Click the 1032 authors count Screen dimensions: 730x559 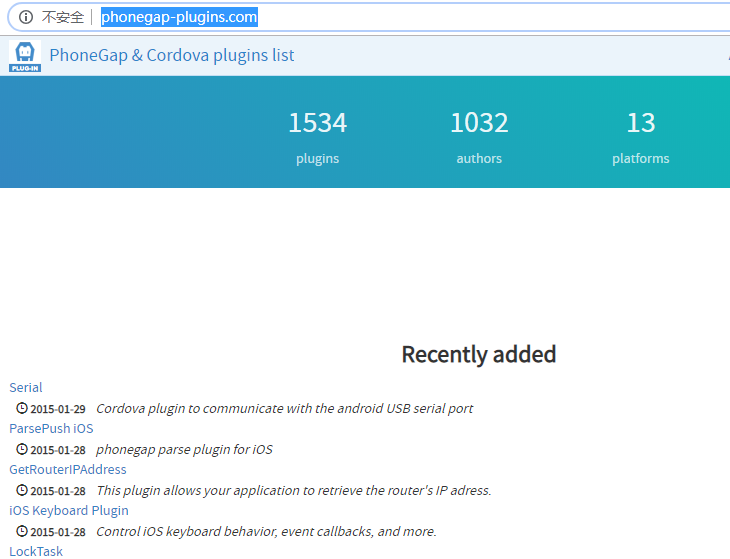pos(479,123)
